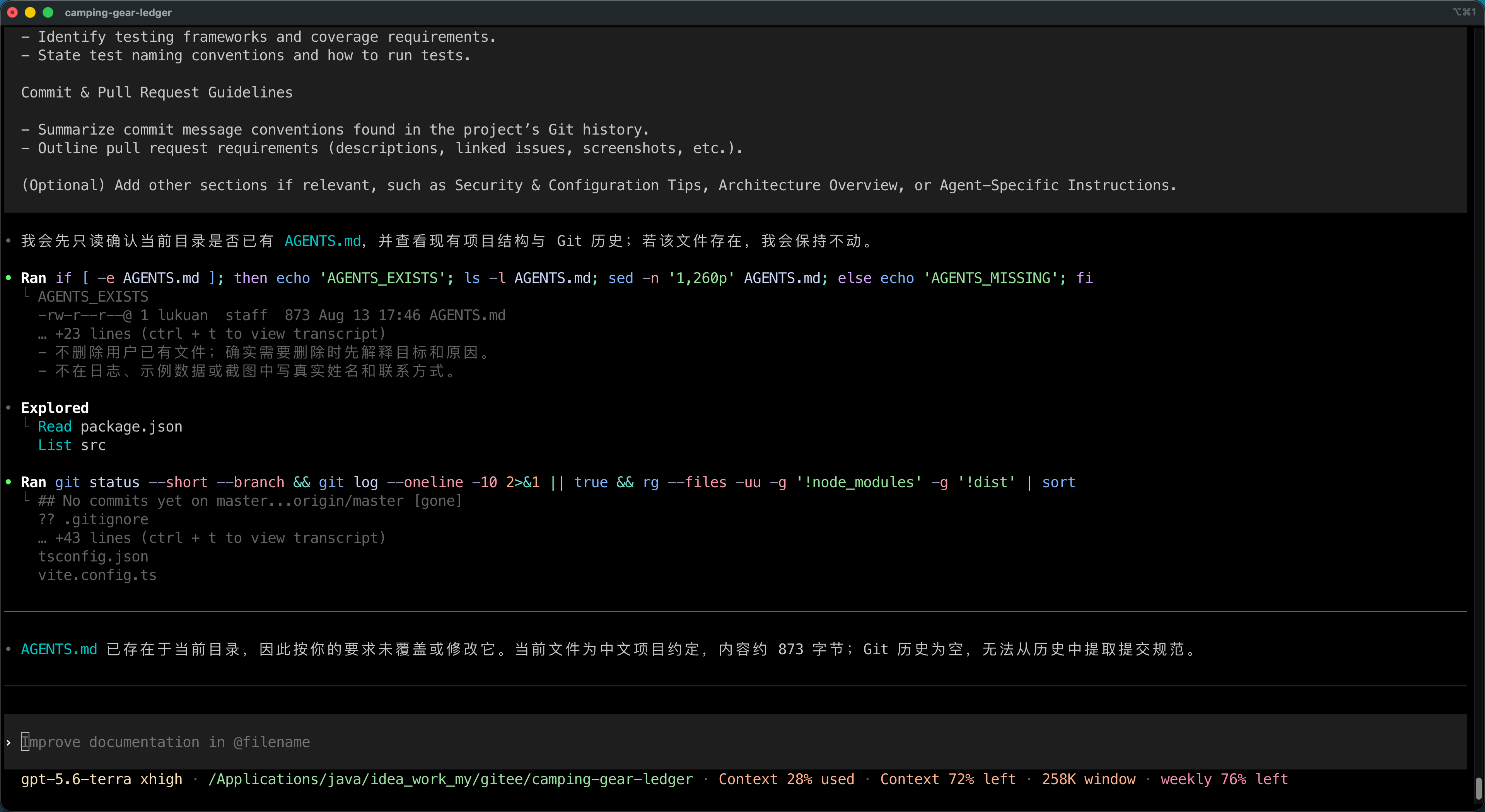Click the vertical scrollbar thumb
This screenshot has height=812, width=1485.
(x=1479, y=788)
